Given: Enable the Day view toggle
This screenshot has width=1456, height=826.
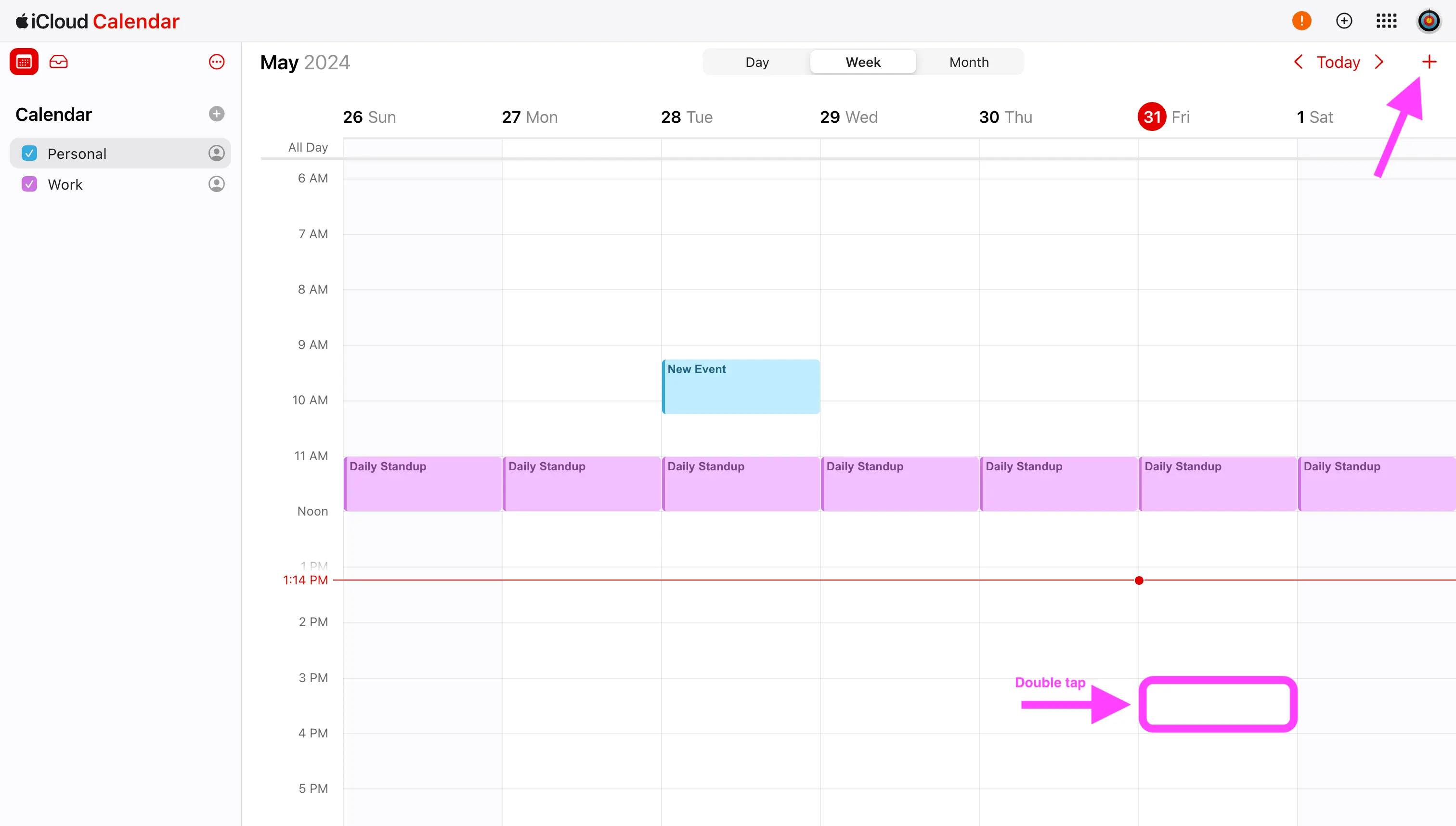Looking at the screenshot, I should click(x=757, y=62).
